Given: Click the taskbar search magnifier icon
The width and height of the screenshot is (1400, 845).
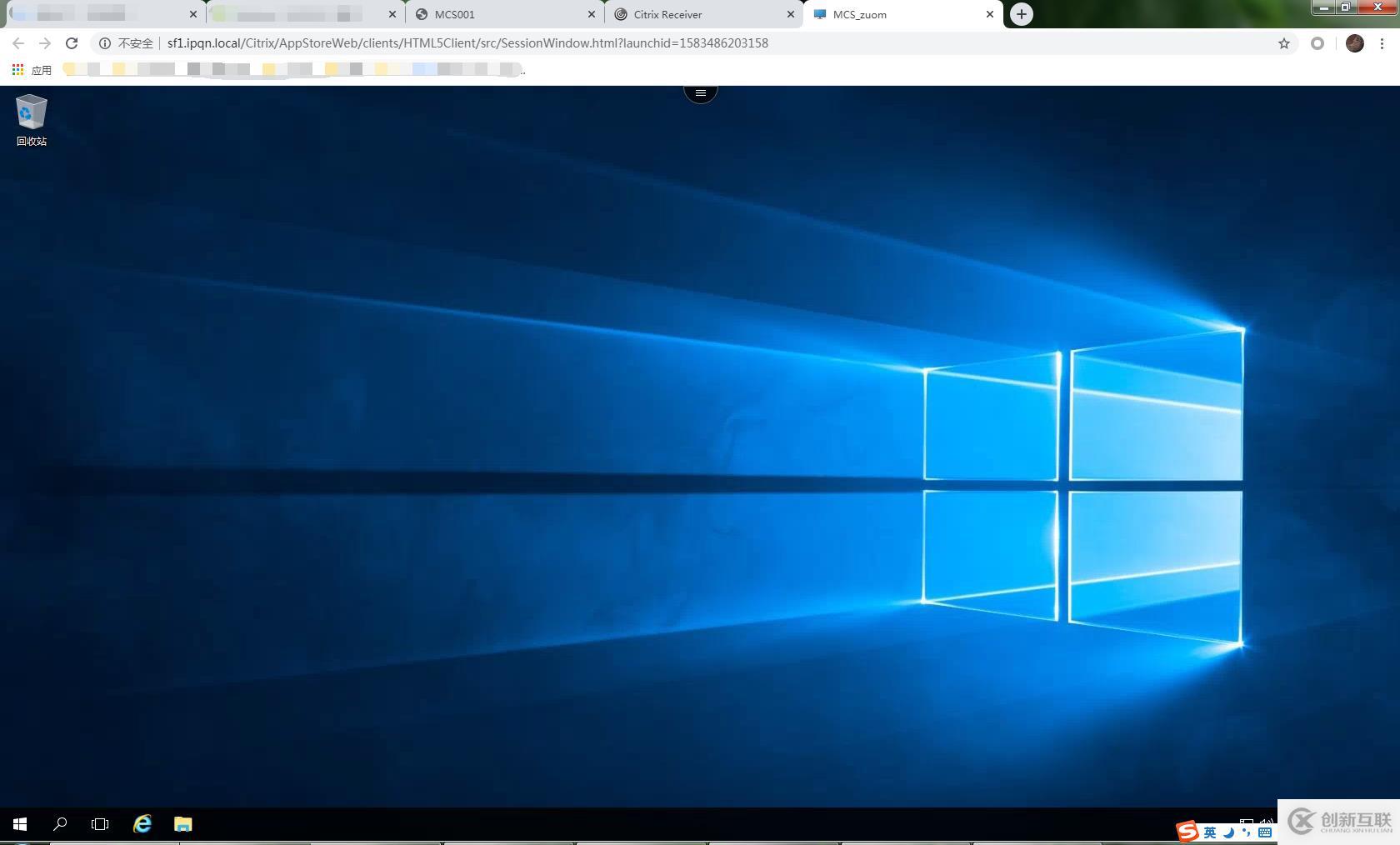Looking at the screenshot, I should tap(60, 824).
